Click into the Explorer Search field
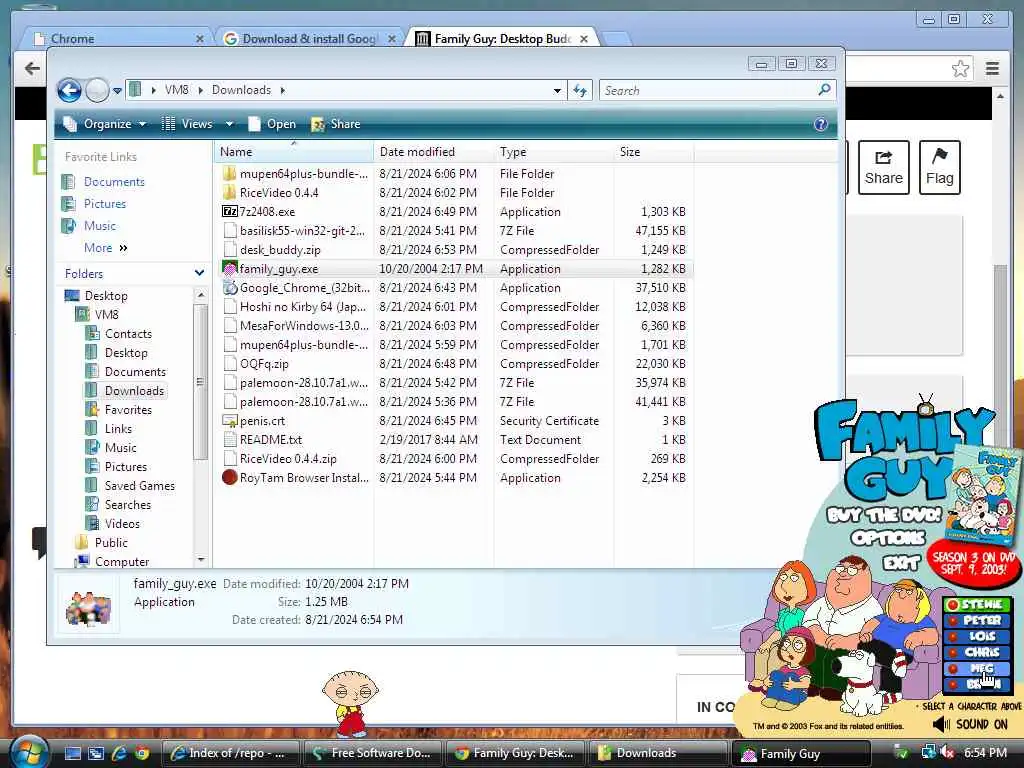The height and width of the screenshot is (768, 1024). coord(708,90)
